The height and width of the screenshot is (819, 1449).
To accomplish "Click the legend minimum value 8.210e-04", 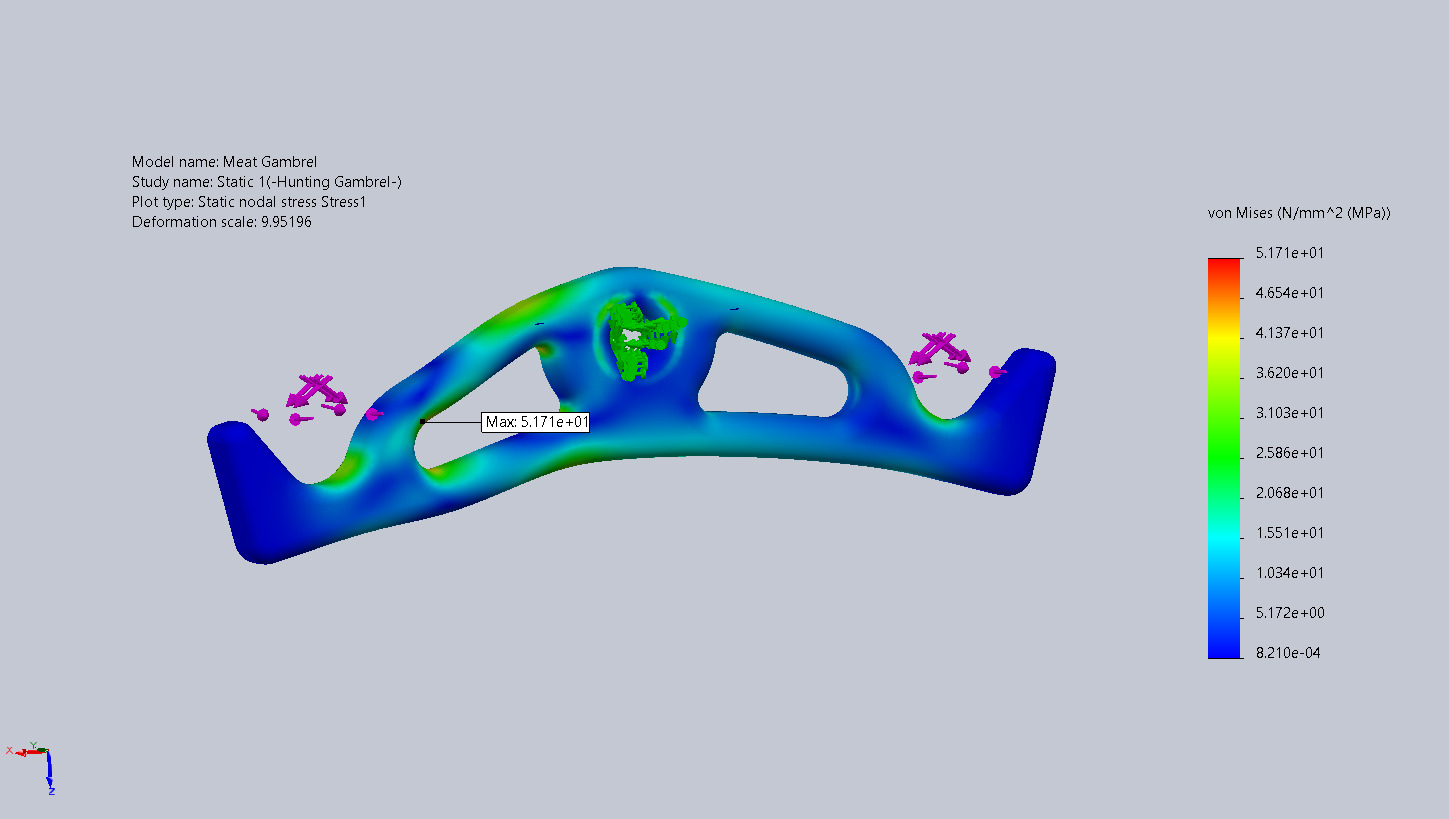I will pyautogui.click(x=1290, y=653).
